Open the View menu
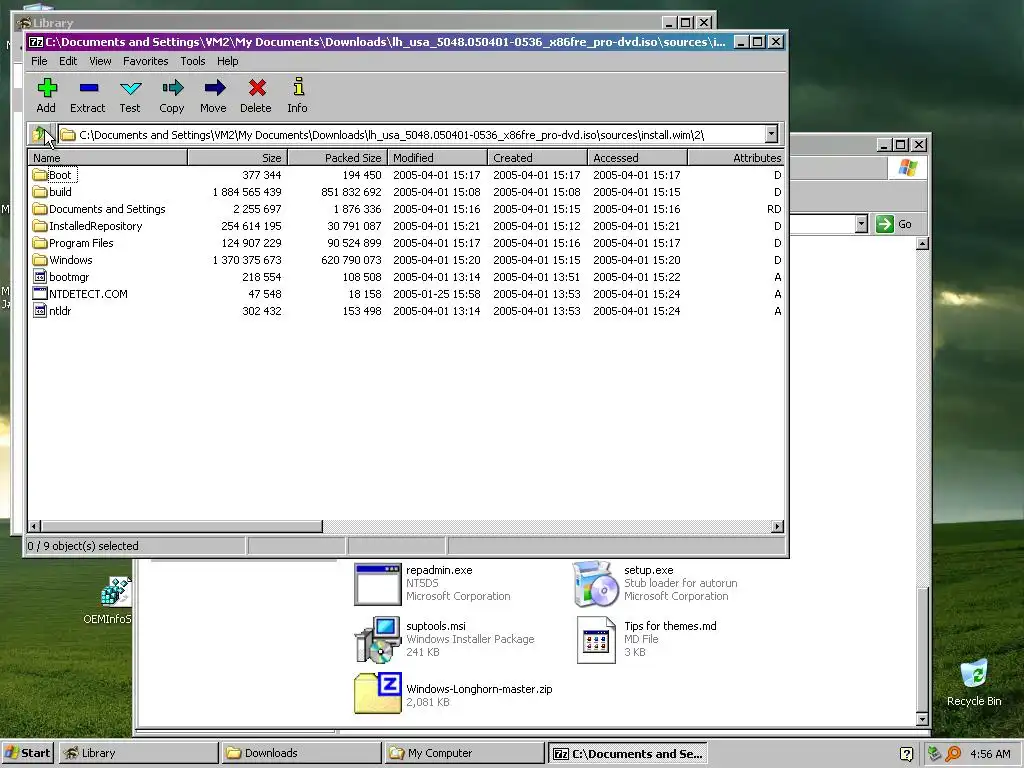 [x=100, y=61]
